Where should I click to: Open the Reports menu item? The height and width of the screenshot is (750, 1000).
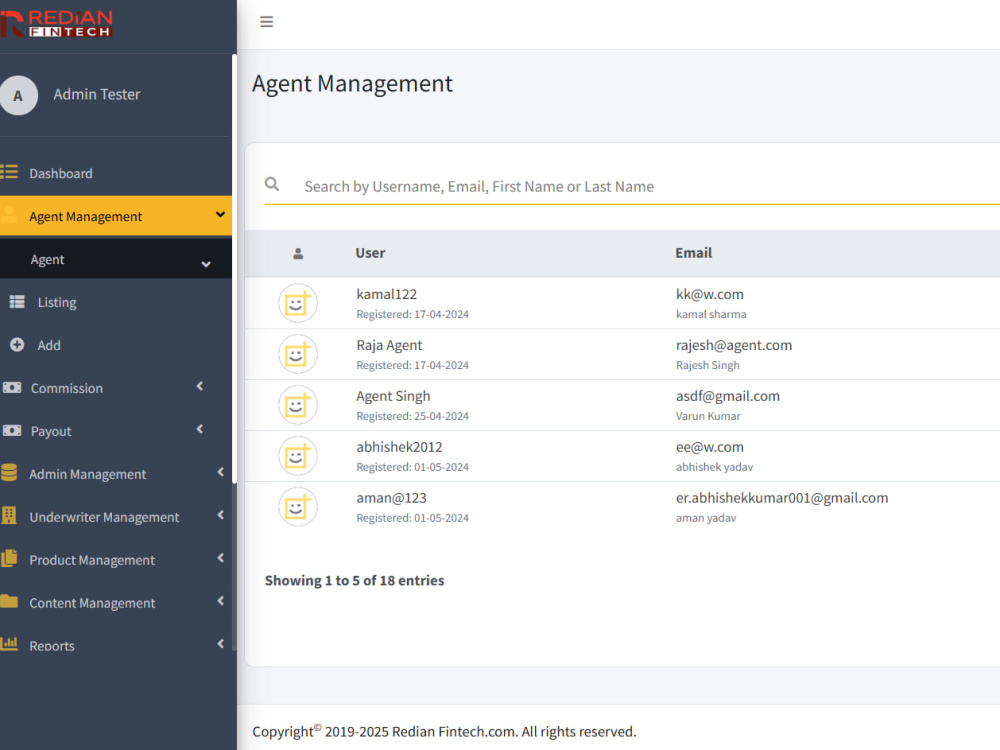pyautogui.click(x=116, y=645)
